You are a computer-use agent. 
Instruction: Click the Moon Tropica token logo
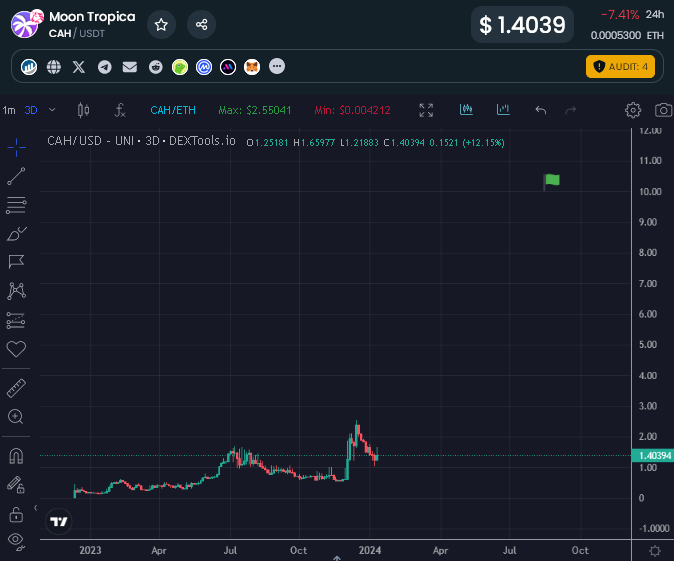coord(27,24)
